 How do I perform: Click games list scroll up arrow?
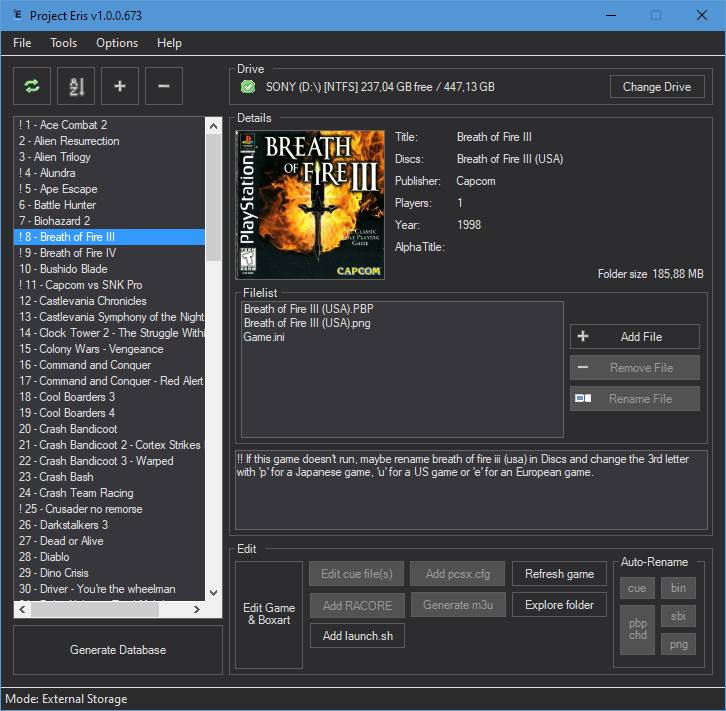[213, 125]
